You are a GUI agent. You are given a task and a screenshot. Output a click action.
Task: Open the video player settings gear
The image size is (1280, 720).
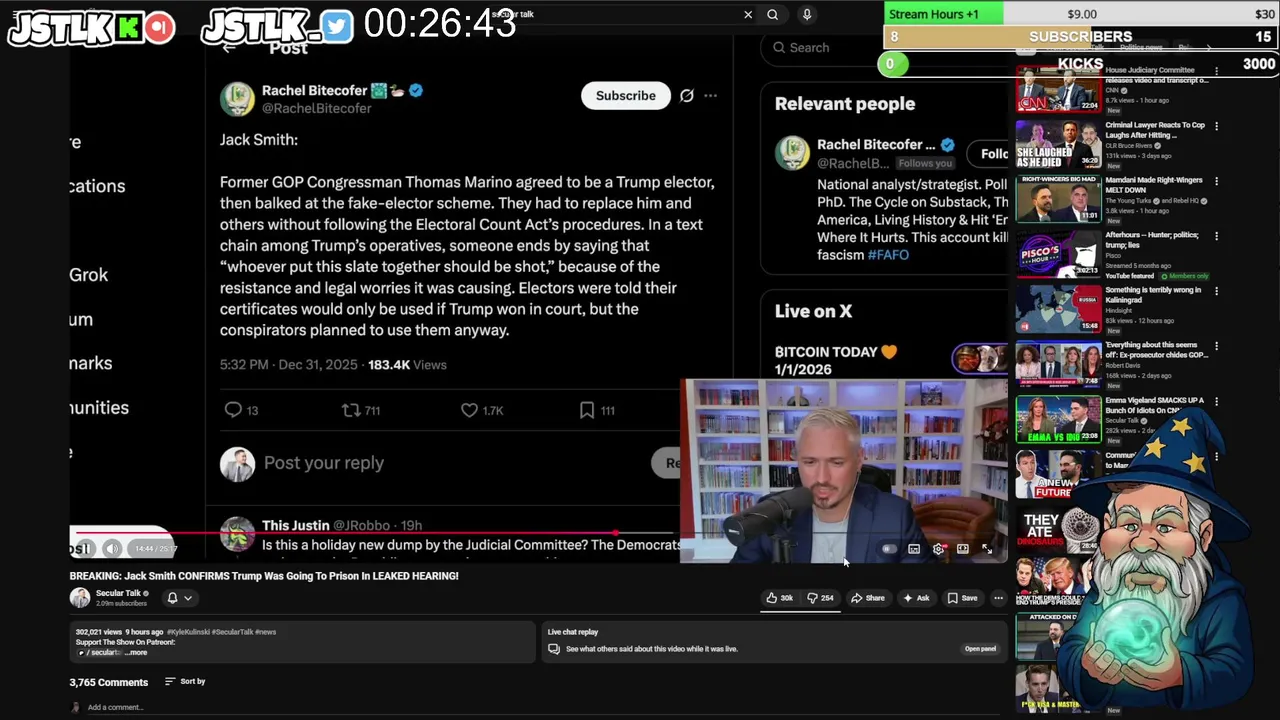tap(938, 549)
